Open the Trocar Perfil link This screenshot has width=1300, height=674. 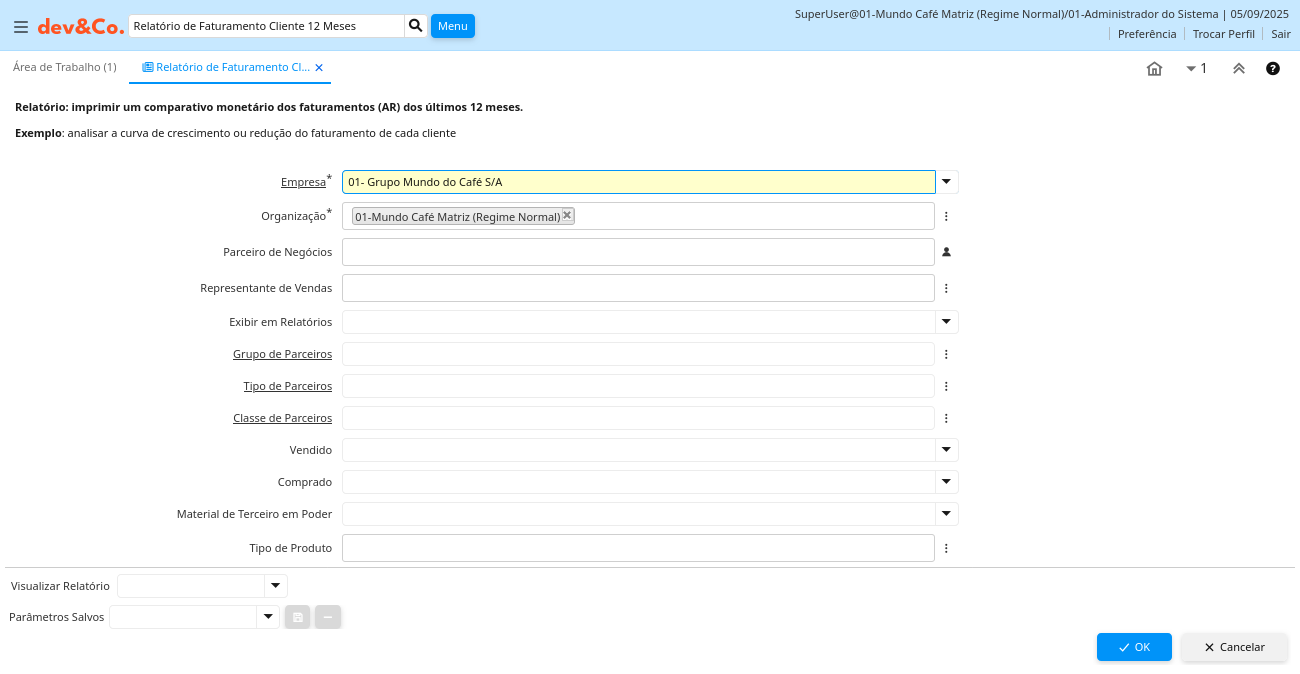pyautogui.click(x=1223, y=34)
